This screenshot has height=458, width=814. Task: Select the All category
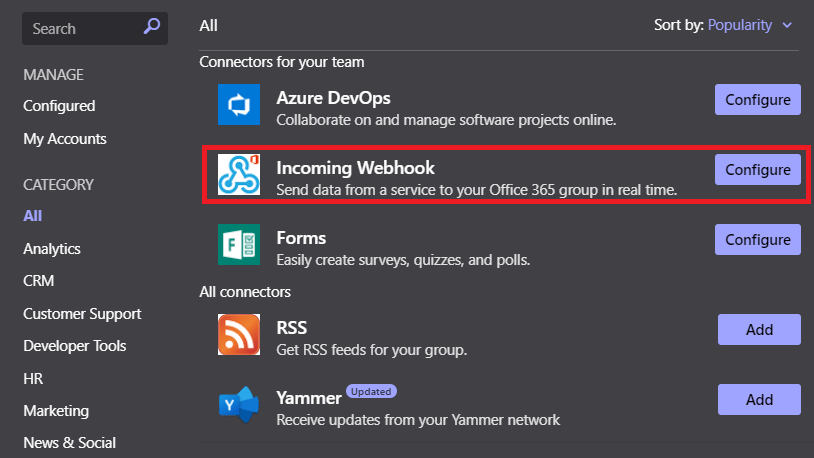point(33,216)
